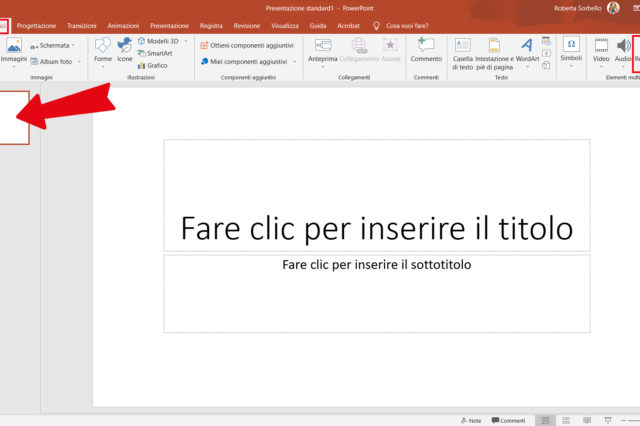
Task: Switch to slide sorter view
Action: 565,420
